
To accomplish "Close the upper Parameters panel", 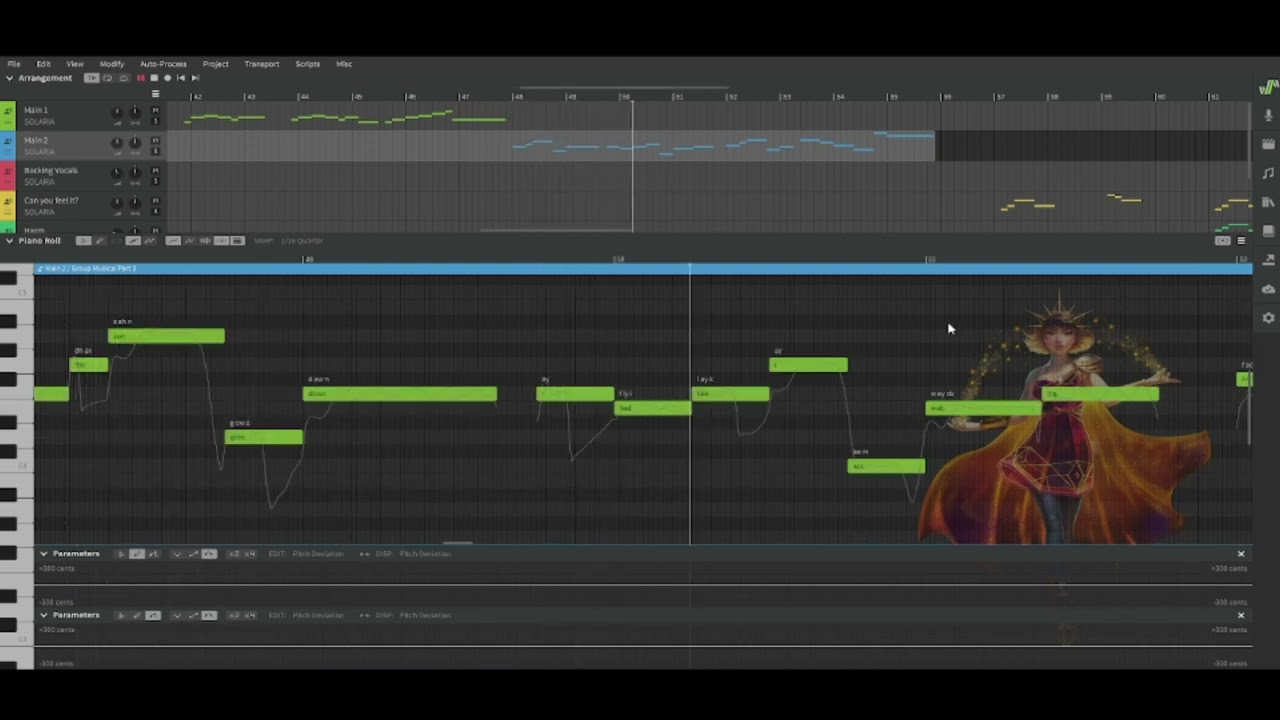I will (1241, 554).
